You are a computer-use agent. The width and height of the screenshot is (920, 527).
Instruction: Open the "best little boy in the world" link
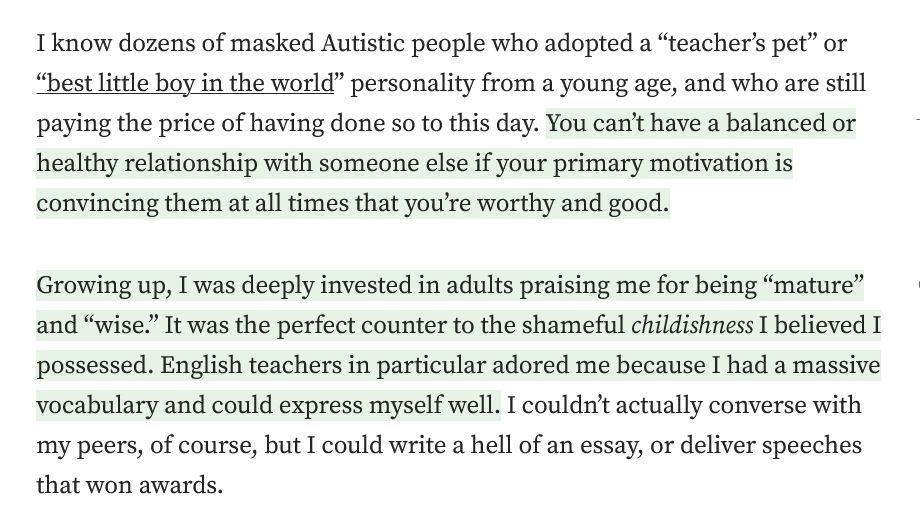pyautogui.click(x=185, y=83)
